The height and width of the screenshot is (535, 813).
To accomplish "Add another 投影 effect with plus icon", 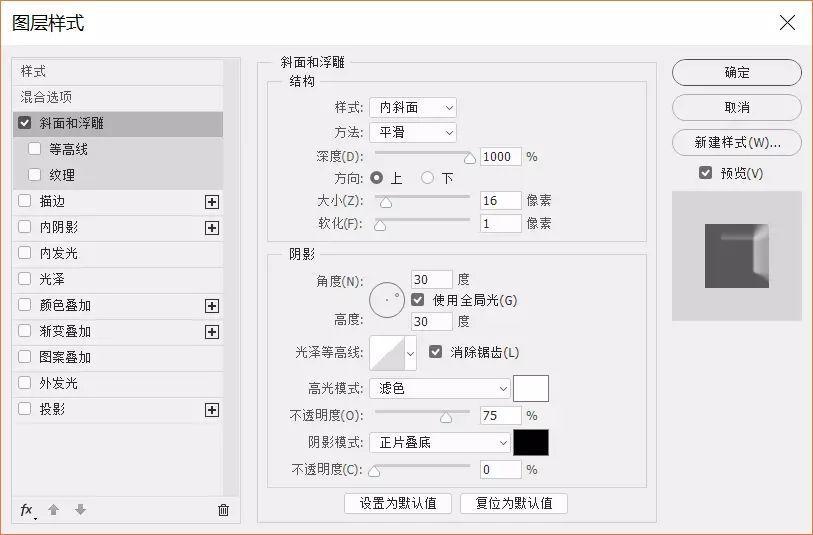I will pos(212,410).
